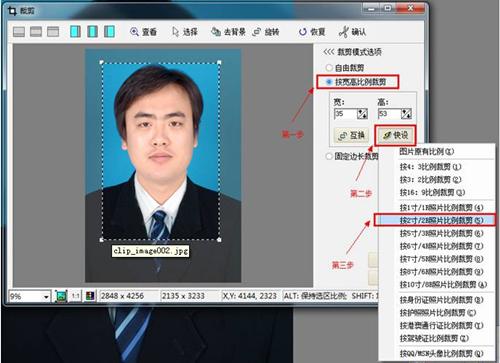Screen dimensions: 500x363
Task: Select the 选择 arrow tool
Action: [x=185, y=32]
